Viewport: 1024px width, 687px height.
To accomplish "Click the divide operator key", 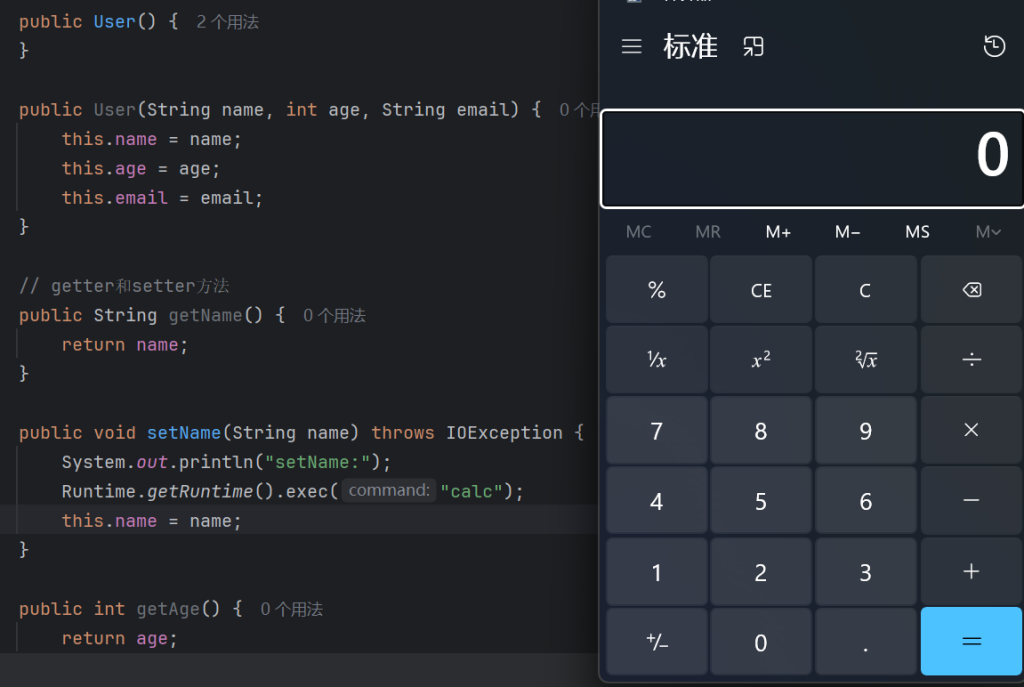I will coord(970,360).
